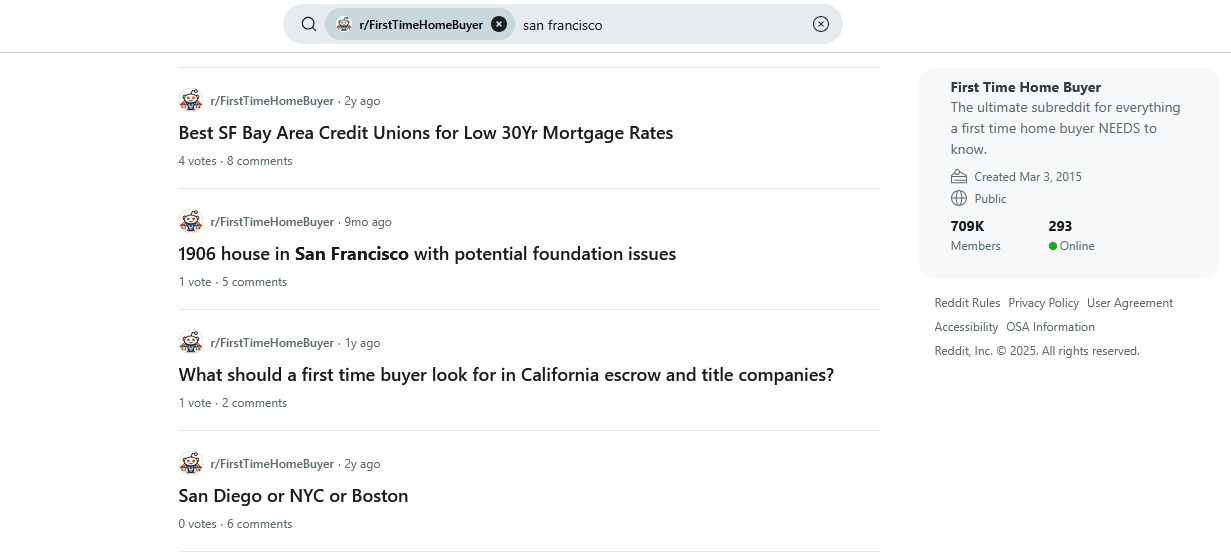Click the subreddit avatar on San Diego post
The height and width of the screenshot is (560, 1231).
191,463
